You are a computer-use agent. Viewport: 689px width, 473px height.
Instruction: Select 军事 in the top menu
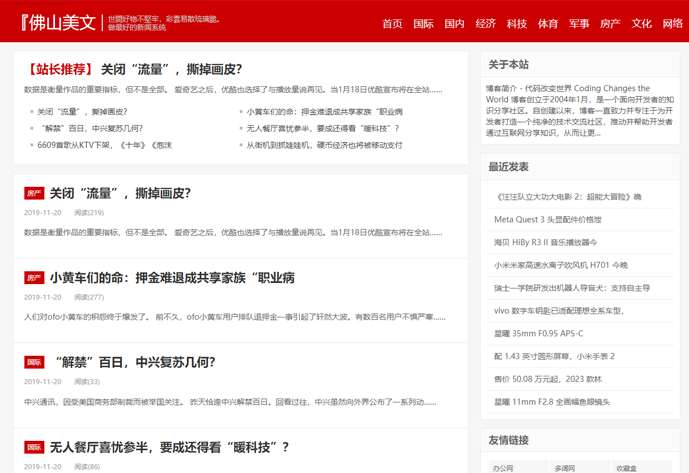tap(579, 23)
